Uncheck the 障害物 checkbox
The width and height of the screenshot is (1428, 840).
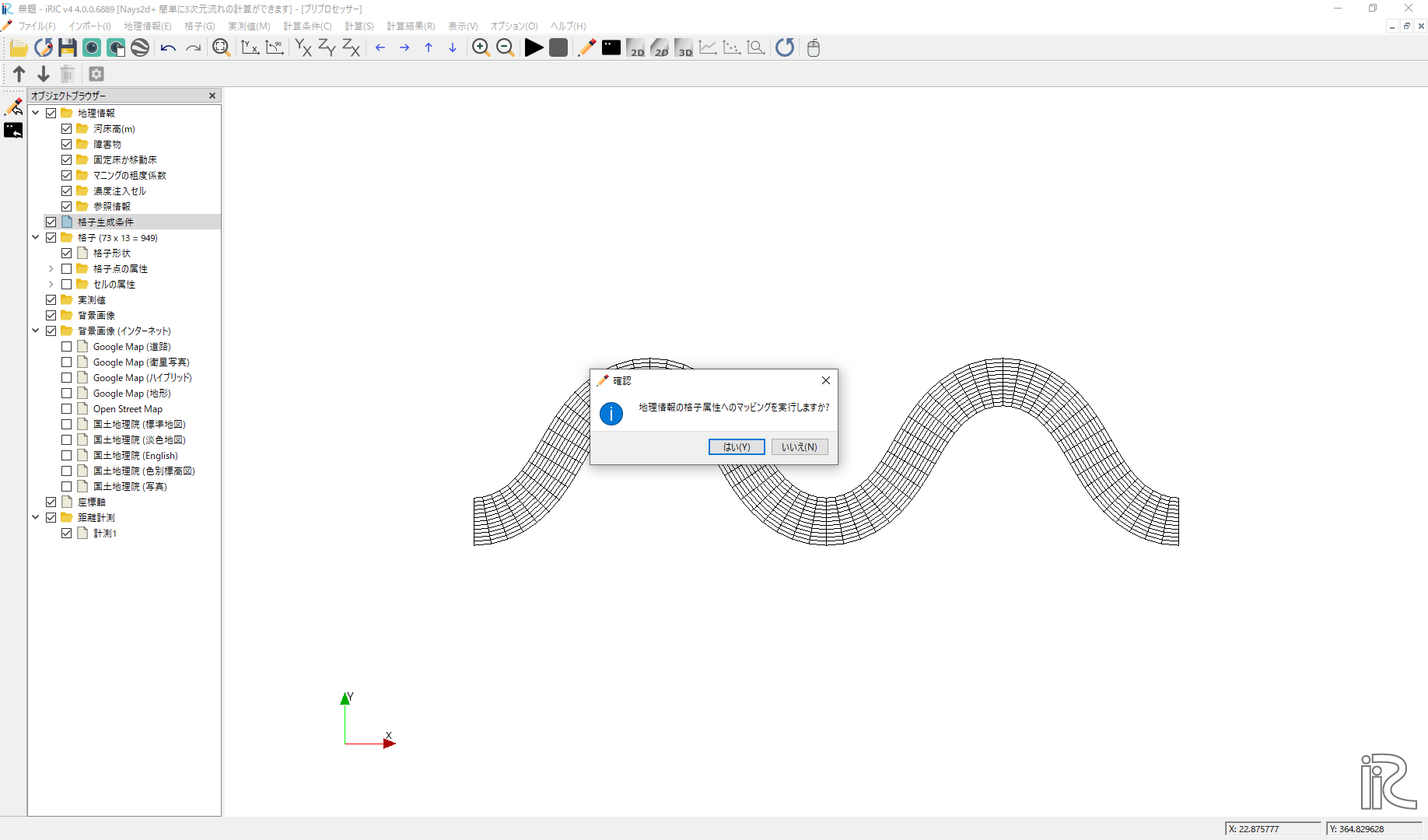click(x=67, y=144)
